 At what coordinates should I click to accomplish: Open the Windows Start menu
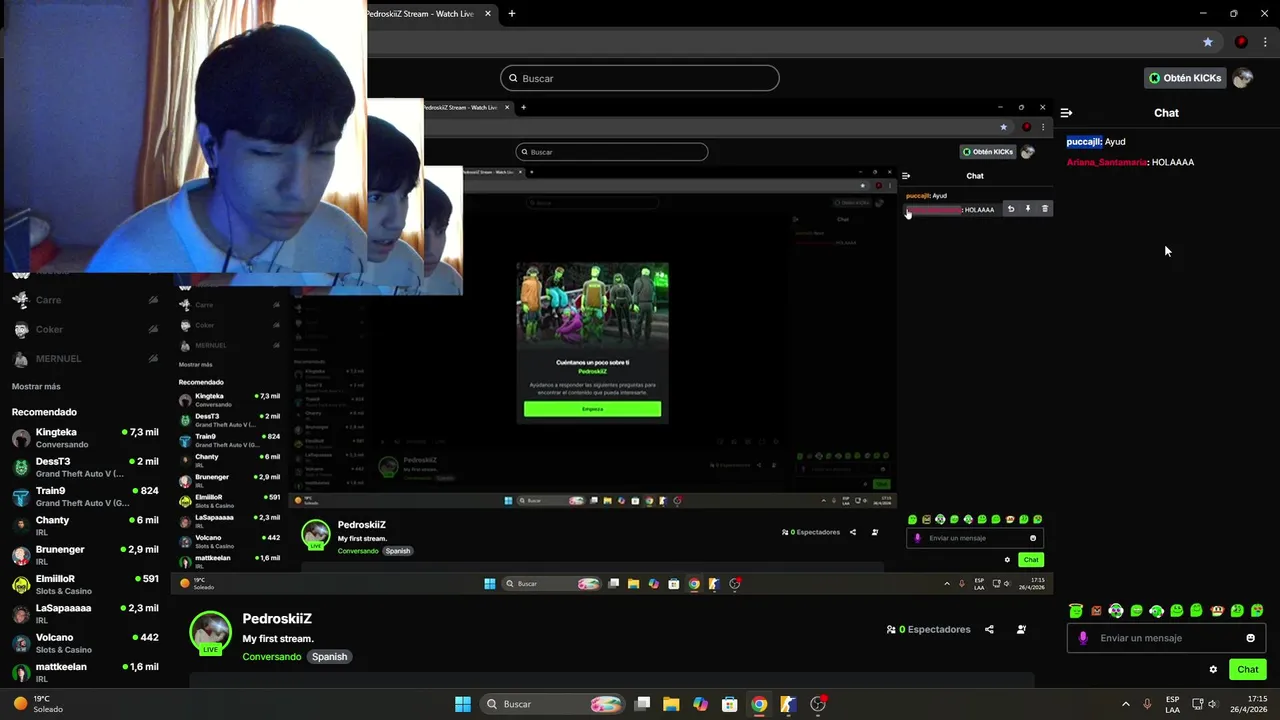[x=463, y=704]
